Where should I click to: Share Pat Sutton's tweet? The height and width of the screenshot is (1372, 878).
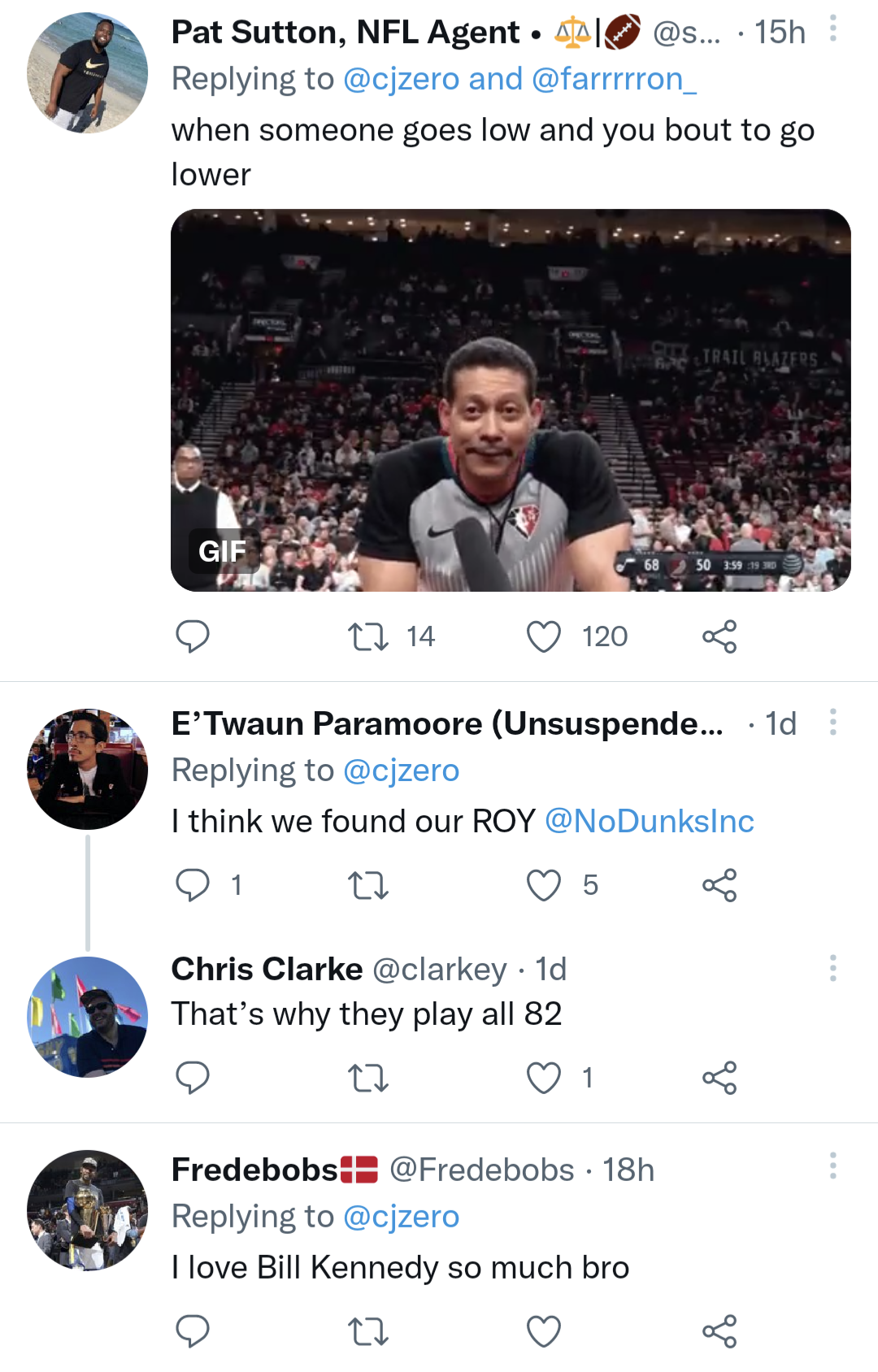719,636
